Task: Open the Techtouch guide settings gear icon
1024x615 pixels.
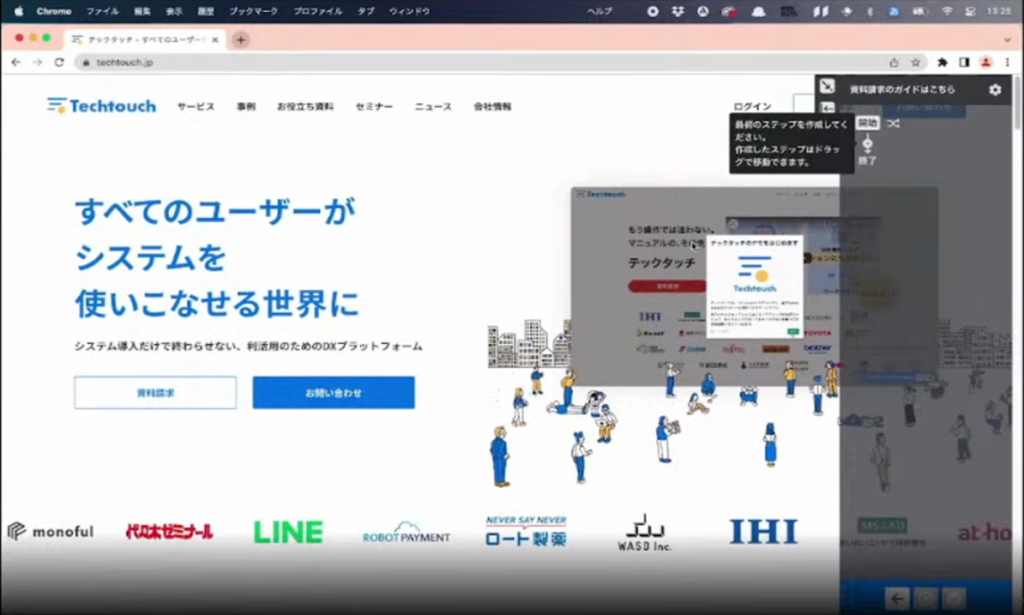Action: tap(995, 90)
